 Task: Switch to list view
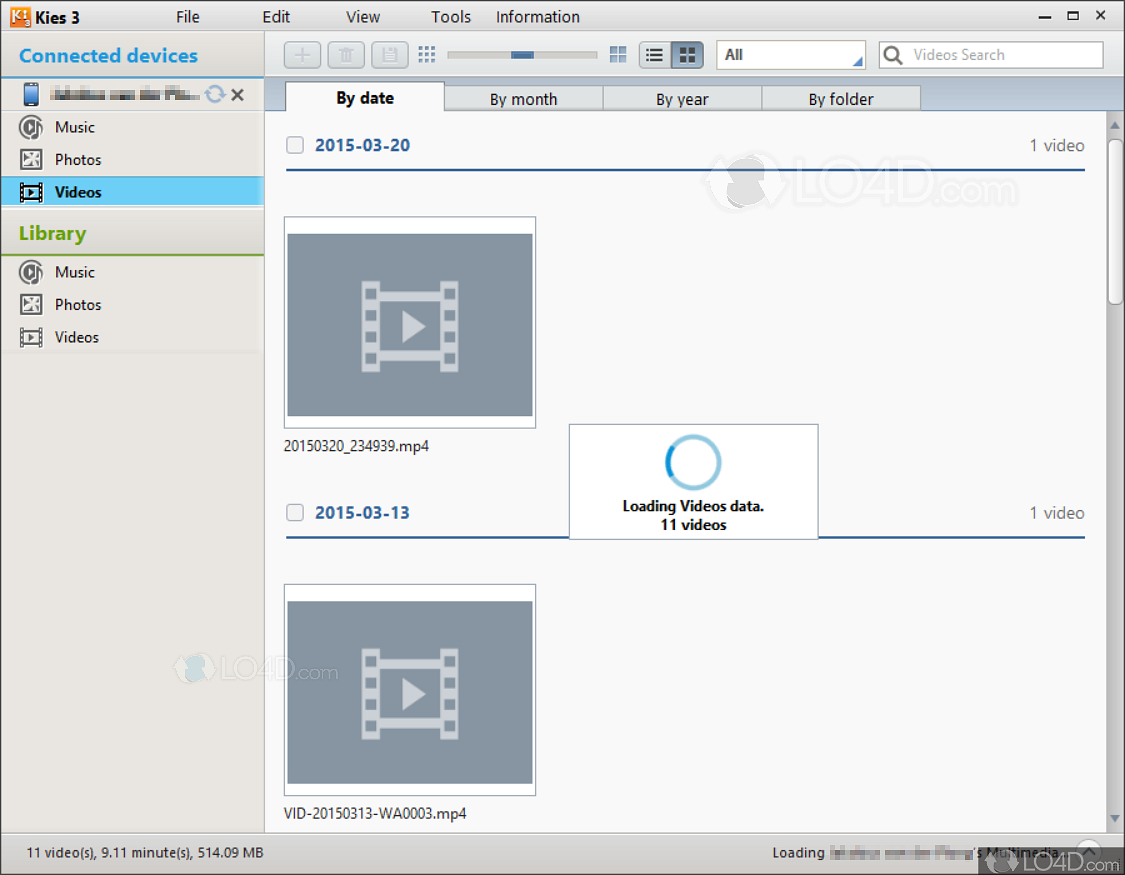tap(654, 55)
